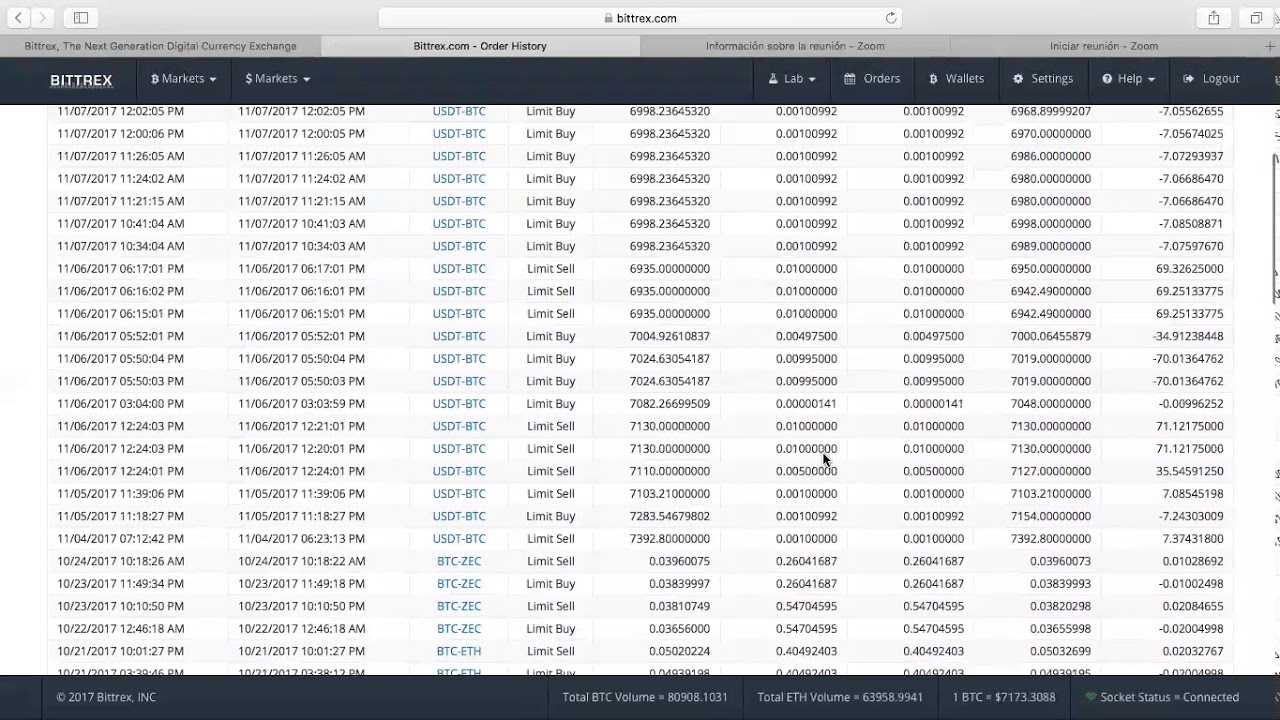The image size is (1280, 720).
Task: Click the amount 7.08545198
Action: [x=1193, y=493]
